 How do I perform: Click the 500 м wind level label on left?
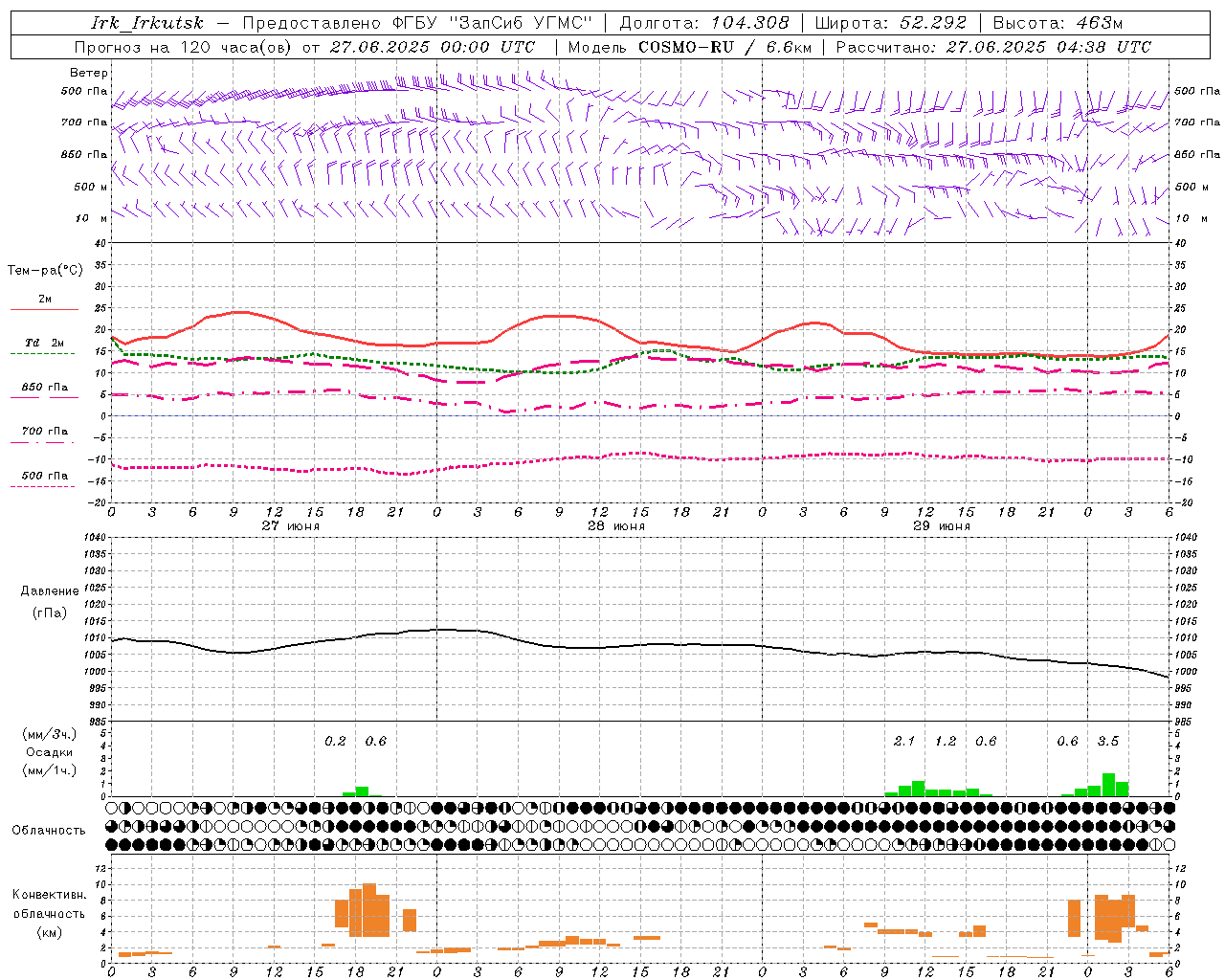pyautogui.click(x=91, y=188)
